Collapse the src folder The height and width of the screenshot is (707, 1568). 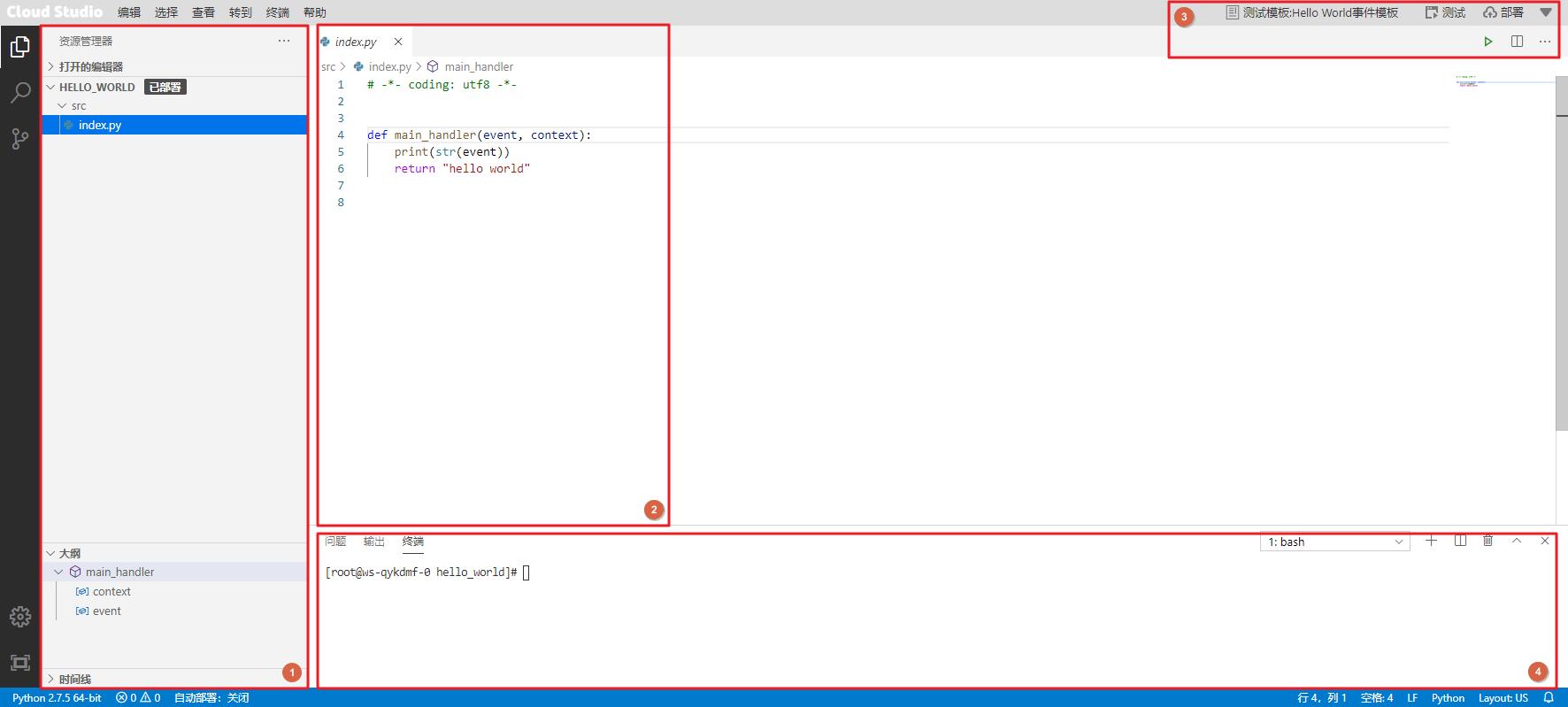(174, 105)
